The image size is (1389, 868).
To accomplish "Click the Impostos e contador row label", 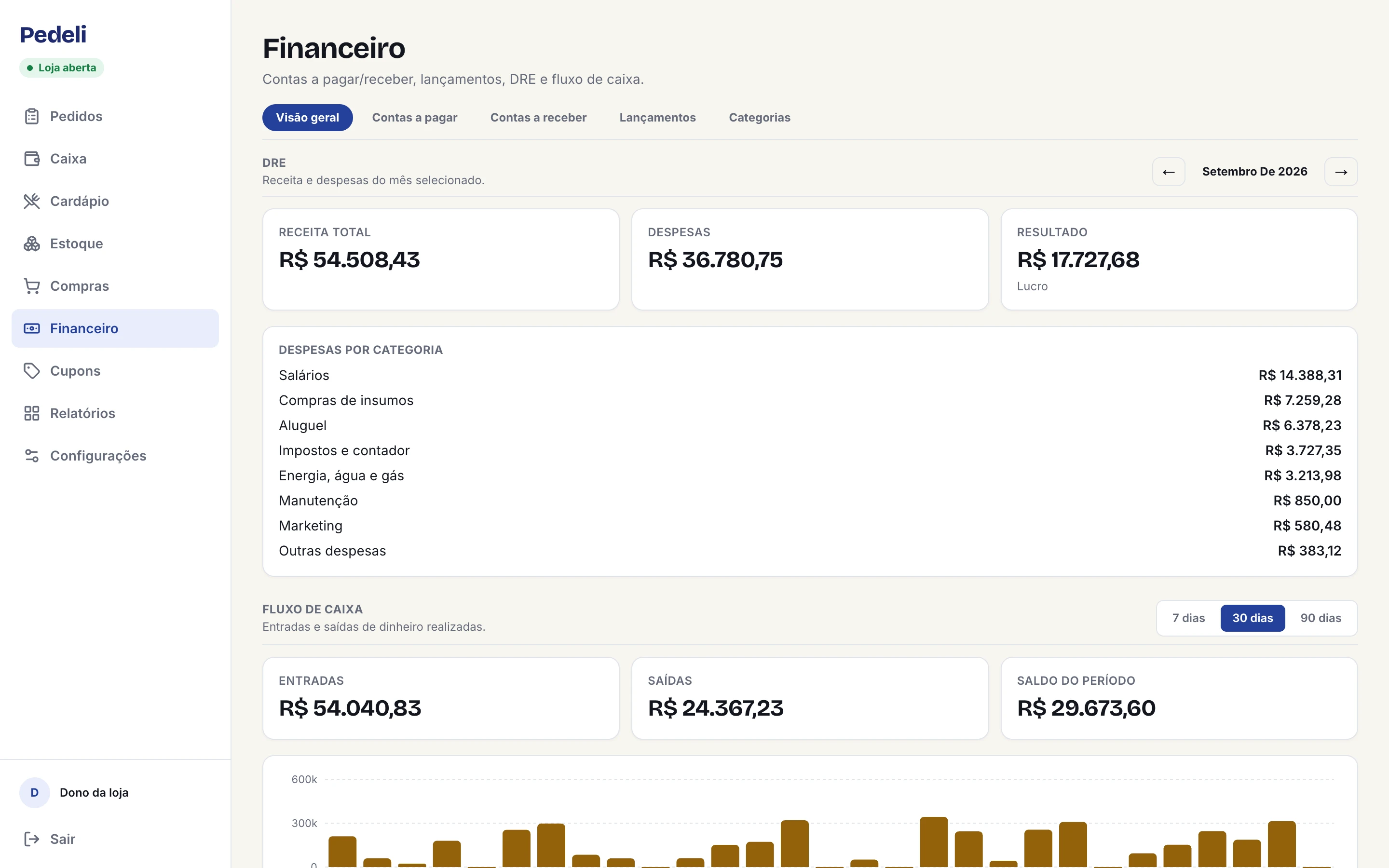I will tap(344, 451).
